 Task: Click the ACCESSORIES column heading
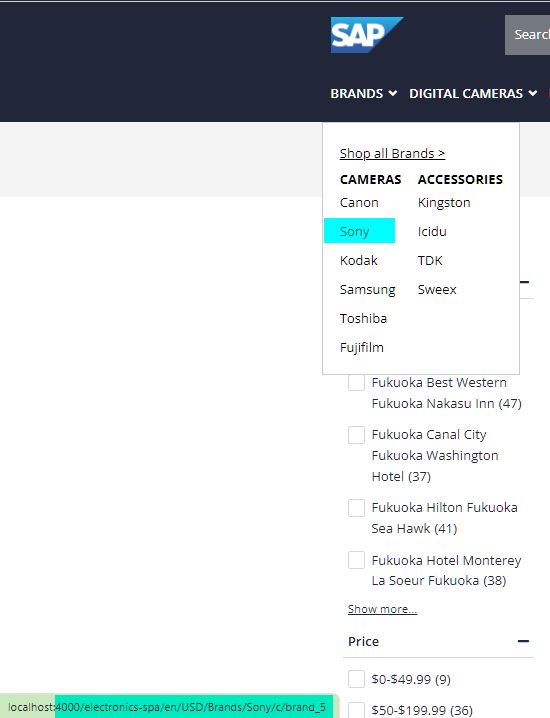(x=460, y=180)
